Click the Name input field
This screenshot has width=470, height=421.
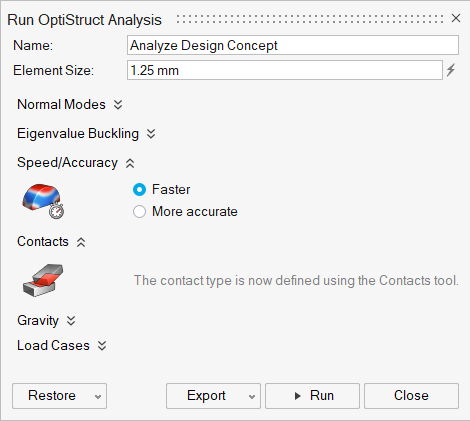pyautogui.click(x=293, y=45)
